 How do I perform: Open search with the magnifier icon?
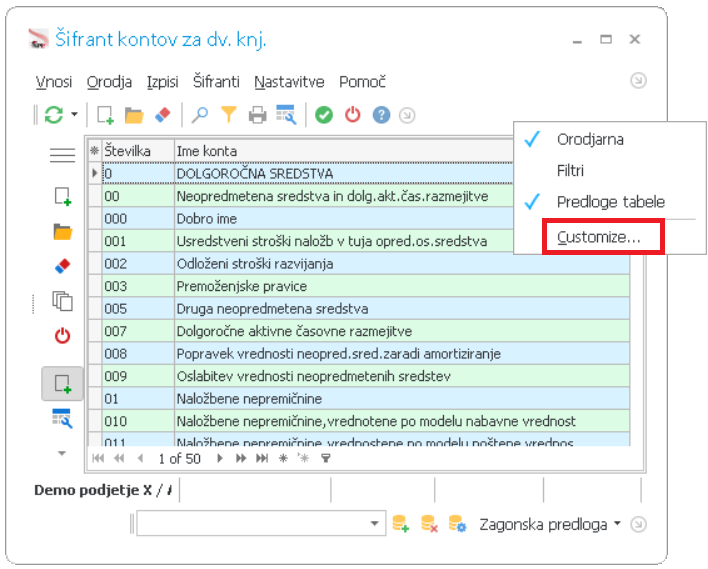click(200, 115)
